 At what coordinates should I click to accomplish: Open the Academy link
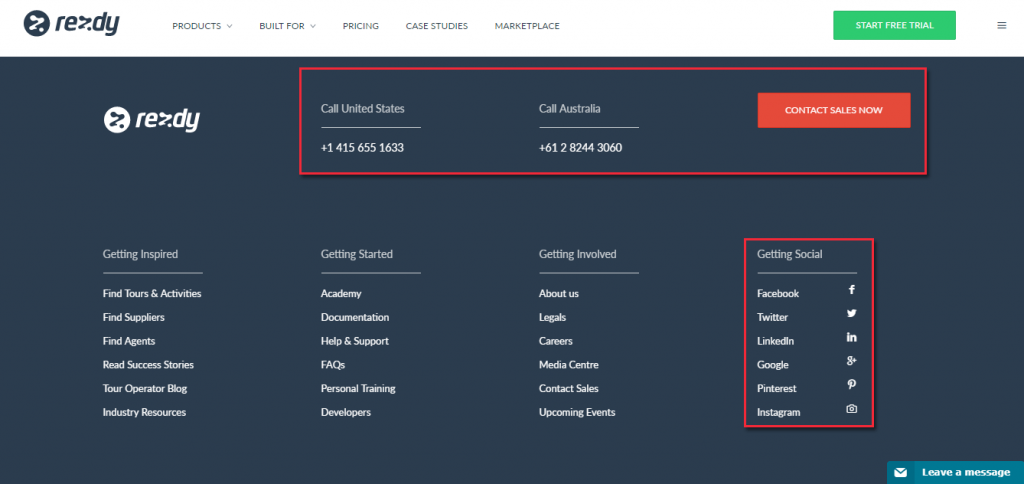341,294
